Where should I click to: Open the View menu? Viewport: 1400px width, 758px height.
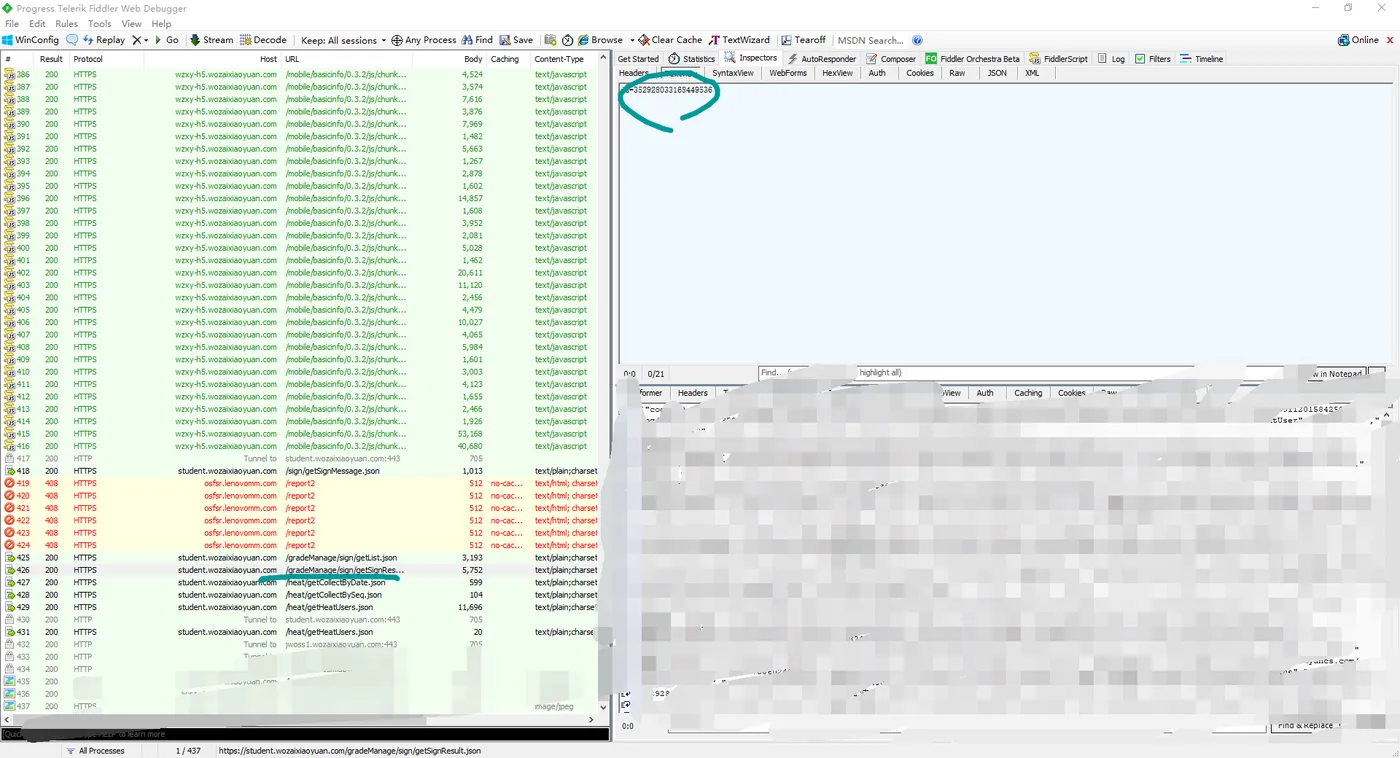[131, 23]
